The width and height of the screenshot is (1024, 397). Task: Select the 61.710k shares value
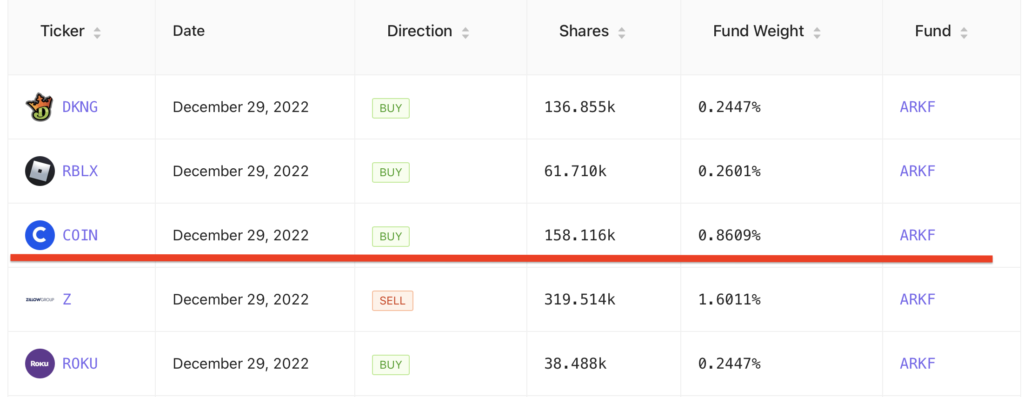pyautogui.click(x=575, y=172)
